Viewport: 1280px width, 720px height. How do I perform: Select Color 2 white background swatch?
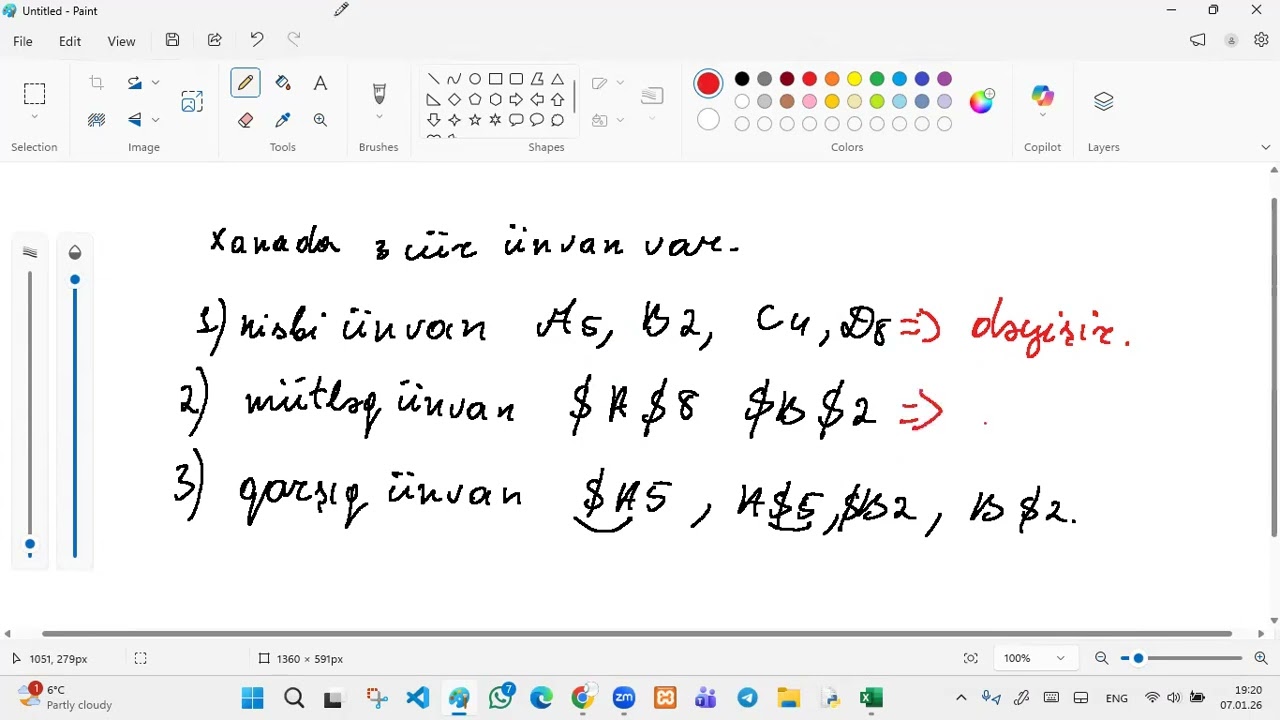click(708, 121)
